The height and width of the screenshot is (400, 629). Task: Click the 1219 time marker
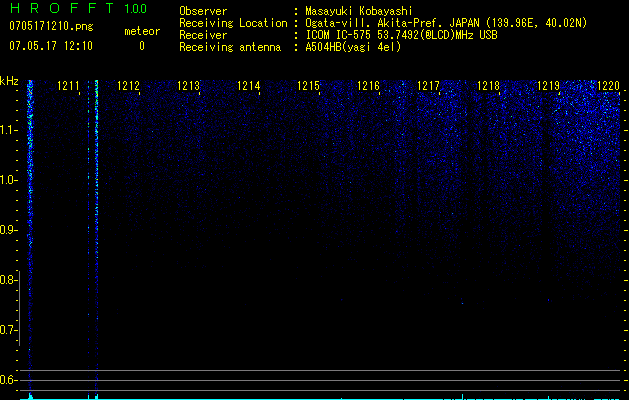pyautogui.click(x=548, y=85)
